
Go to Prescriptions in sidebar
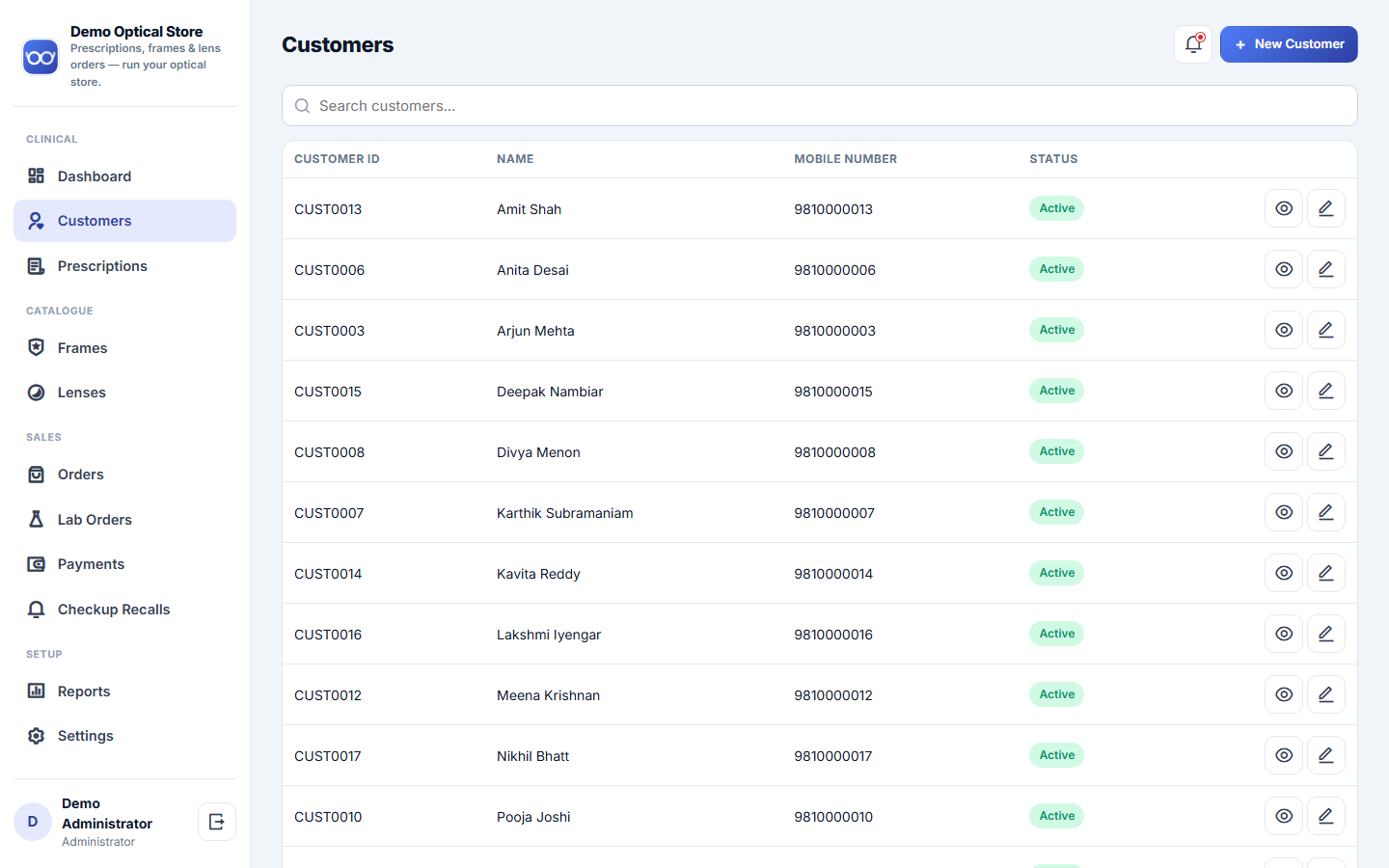click(124, 266)
